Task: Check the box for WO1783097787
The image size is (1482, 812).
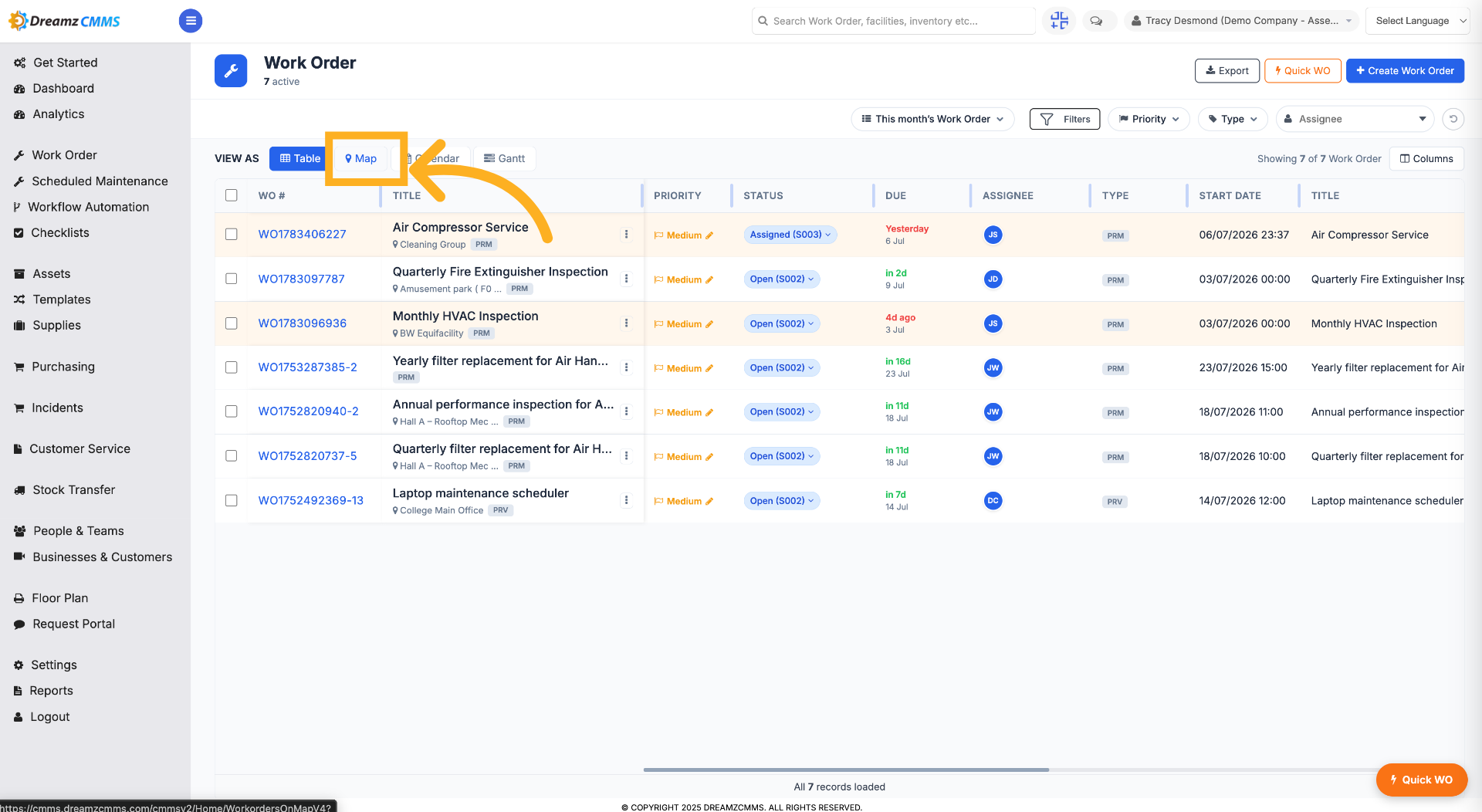Action: pos(231,279)
